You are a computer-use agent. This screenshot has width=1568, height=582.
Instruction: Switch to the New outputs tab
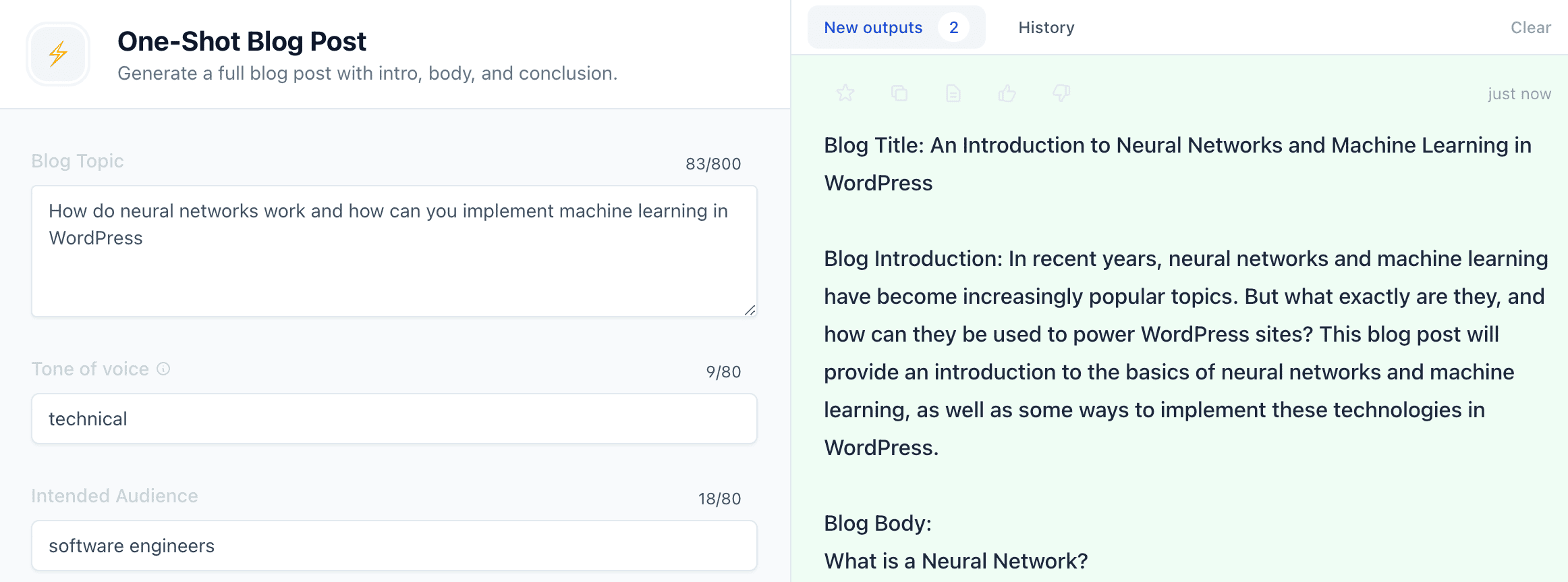coord(872,28)
